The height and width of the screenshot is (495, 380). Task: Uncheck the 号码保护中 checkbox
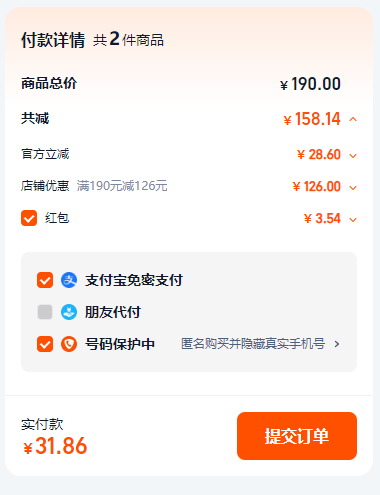click(45, 344)
